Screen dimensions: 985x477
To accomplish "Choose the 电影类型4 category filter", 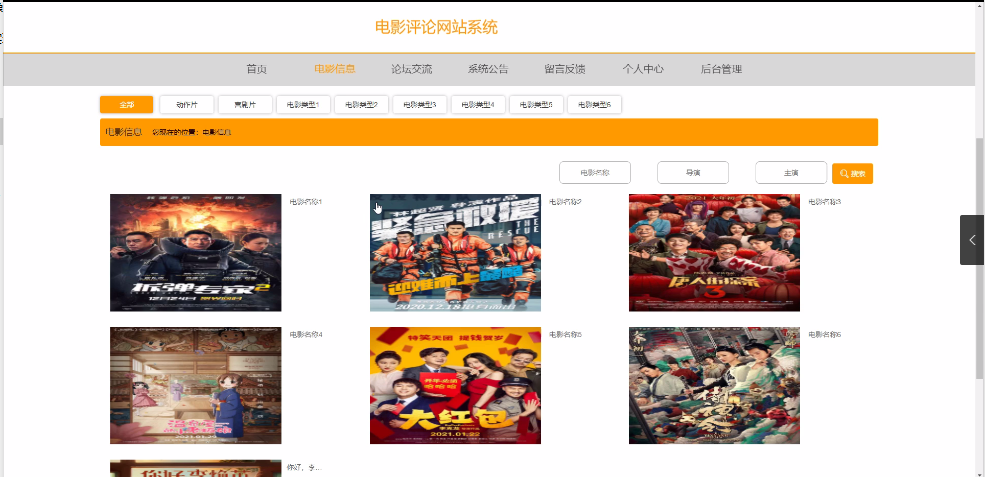I will pyautogui.click(x=478, y=104).
